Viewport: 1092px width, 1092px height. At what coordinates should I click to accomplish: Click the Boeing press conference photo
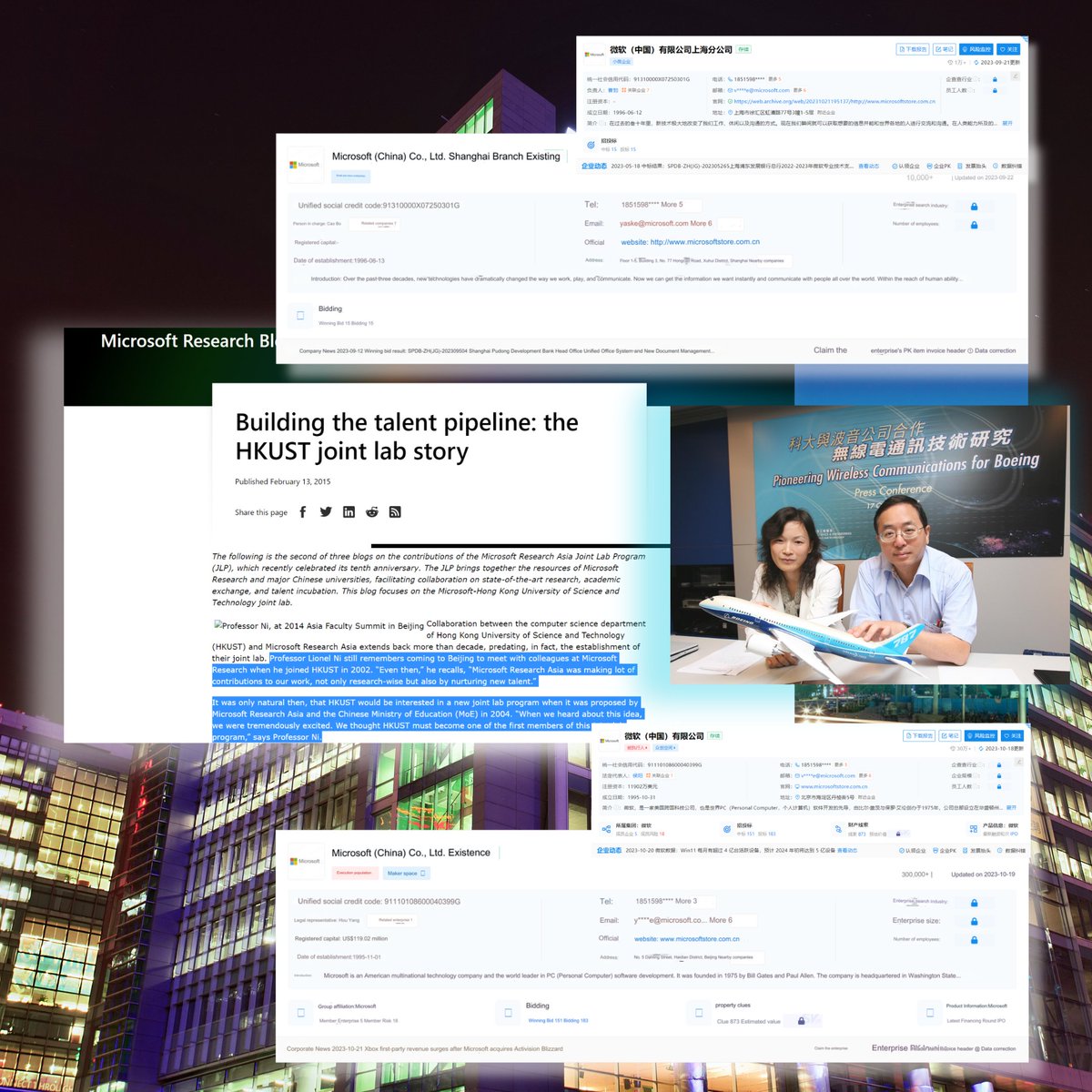pos(869,544)
